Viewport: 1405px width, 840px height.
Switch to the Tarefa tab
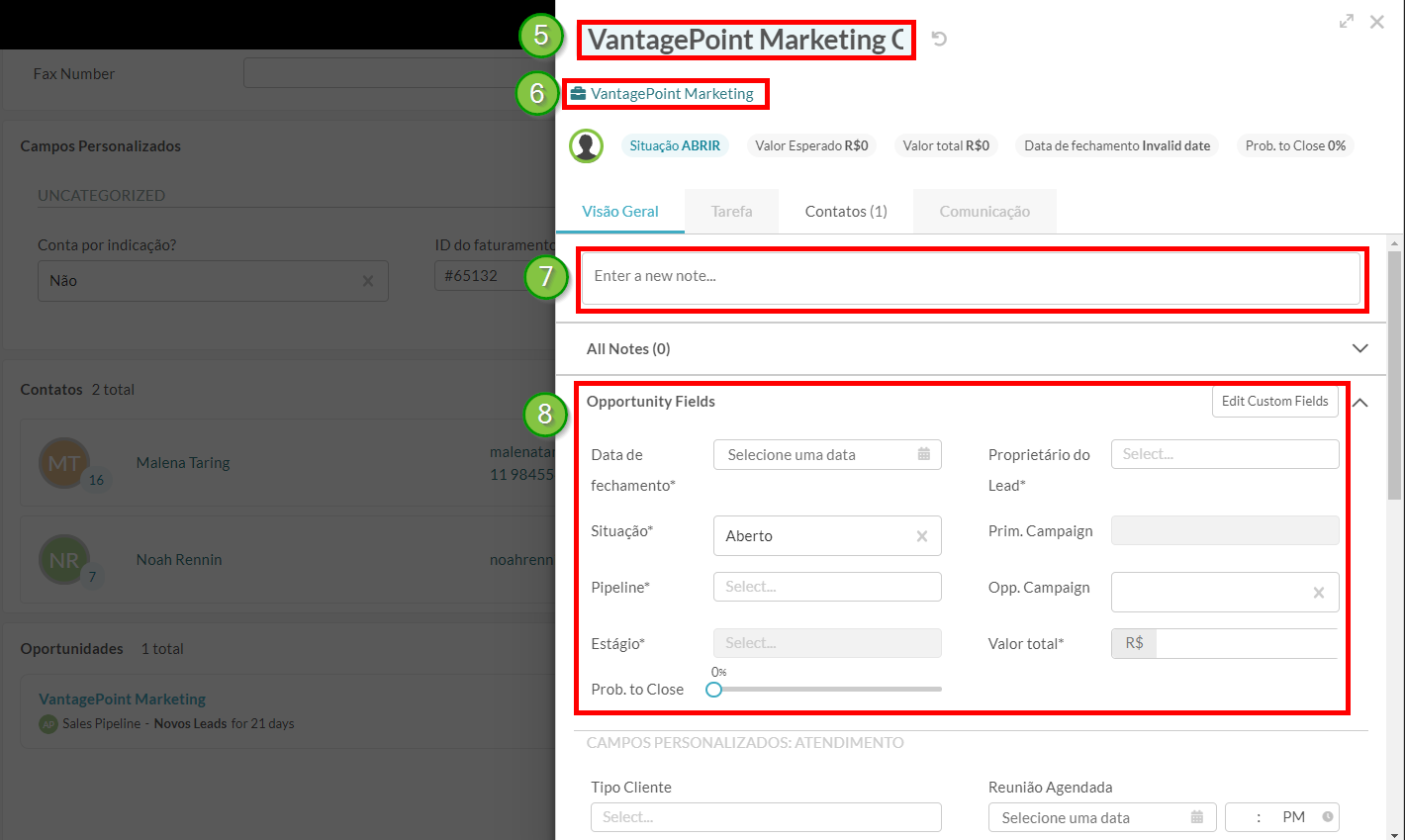(x=731, y=211)
